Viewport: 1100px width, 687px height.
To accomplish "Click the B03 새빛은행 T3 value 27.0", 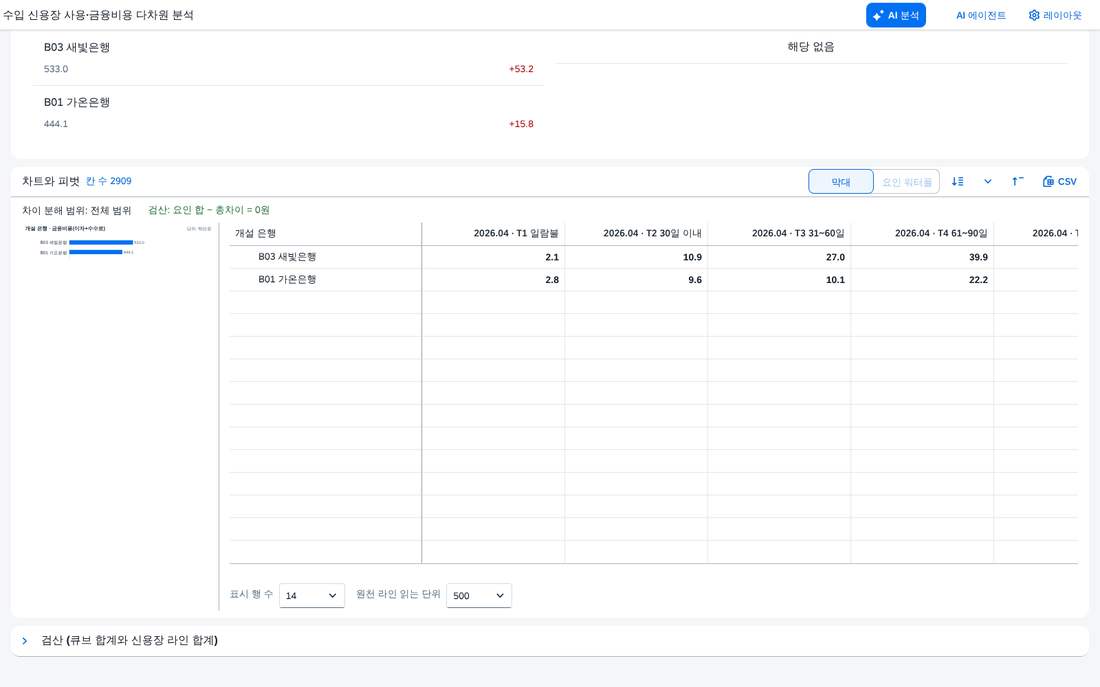I will [x=836, y=258].
